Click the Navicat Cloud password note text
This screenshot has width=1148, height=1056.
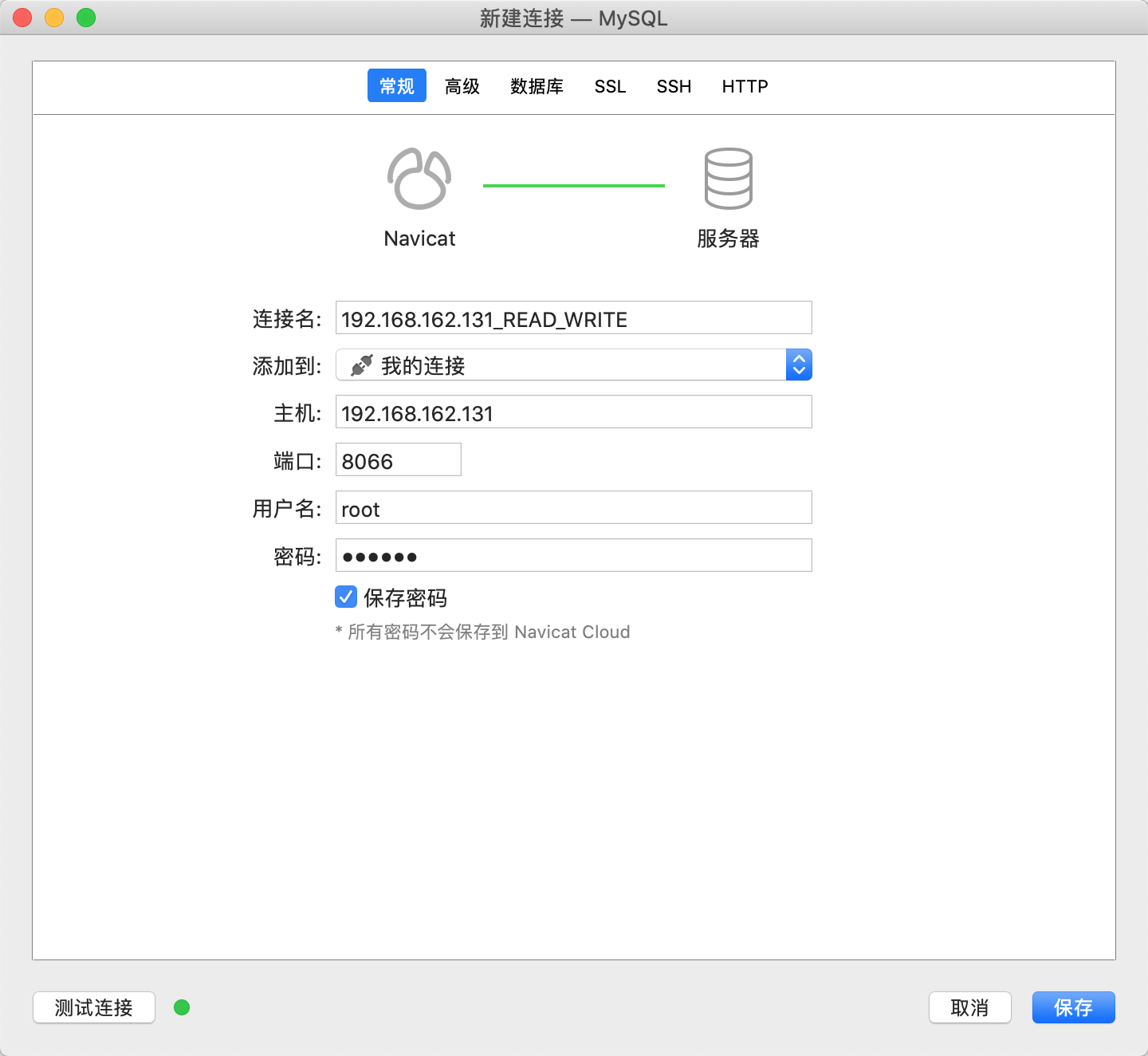click(482, 632)
